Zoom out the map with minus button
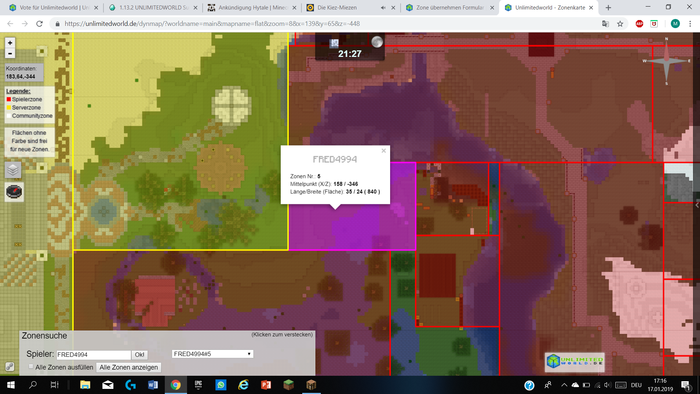The width and height of the screenshot is (700, 394). (10, 54)
